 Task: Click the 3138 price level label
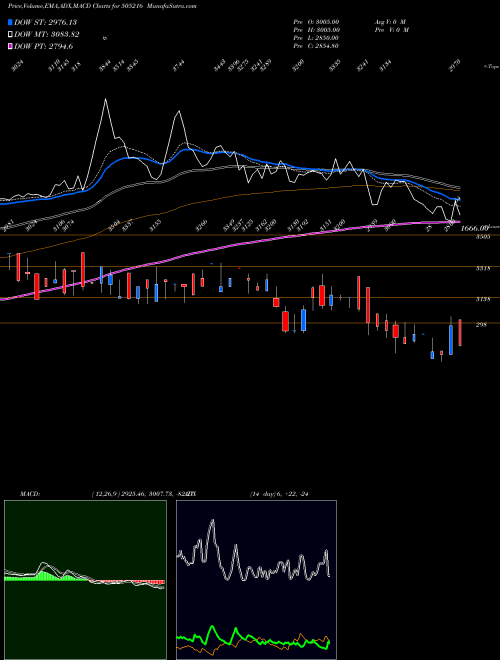point(483,299)
